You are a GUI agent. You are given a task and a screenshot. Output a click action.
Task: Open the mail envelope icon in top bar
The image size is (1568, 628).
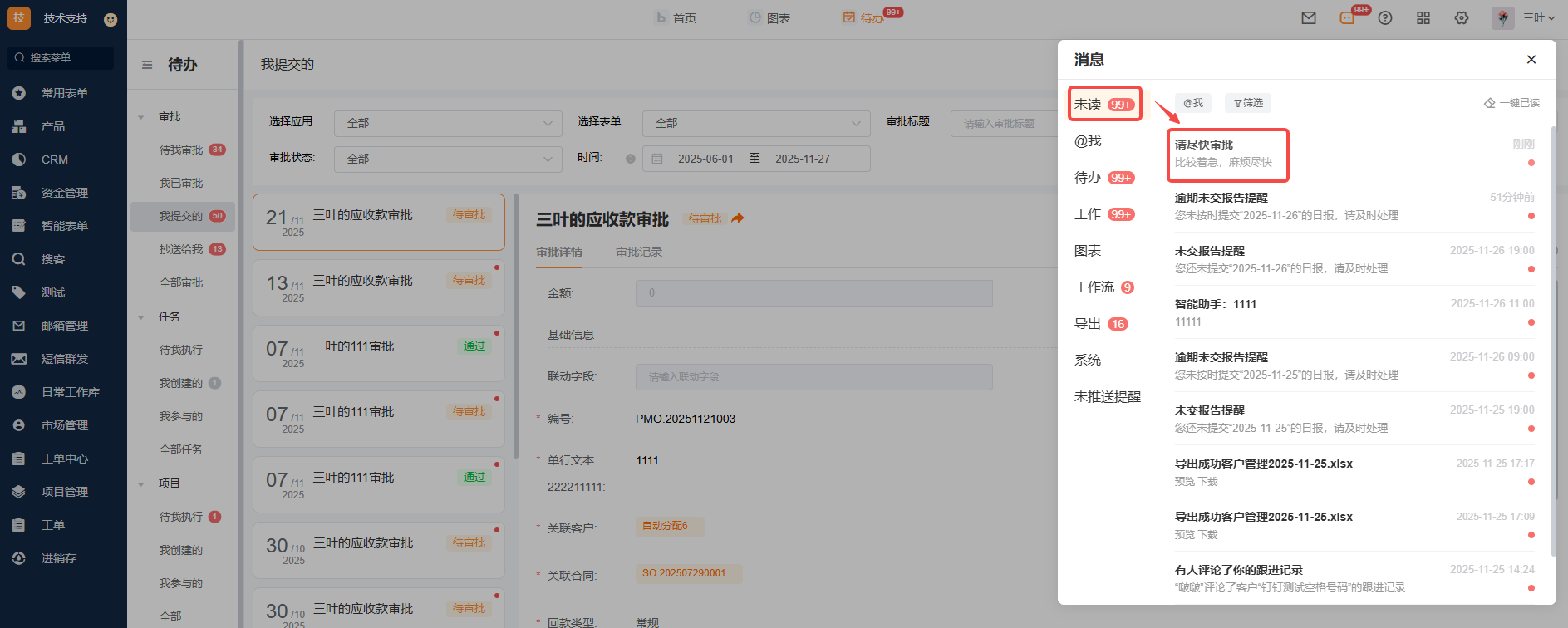click(1309, 18)
